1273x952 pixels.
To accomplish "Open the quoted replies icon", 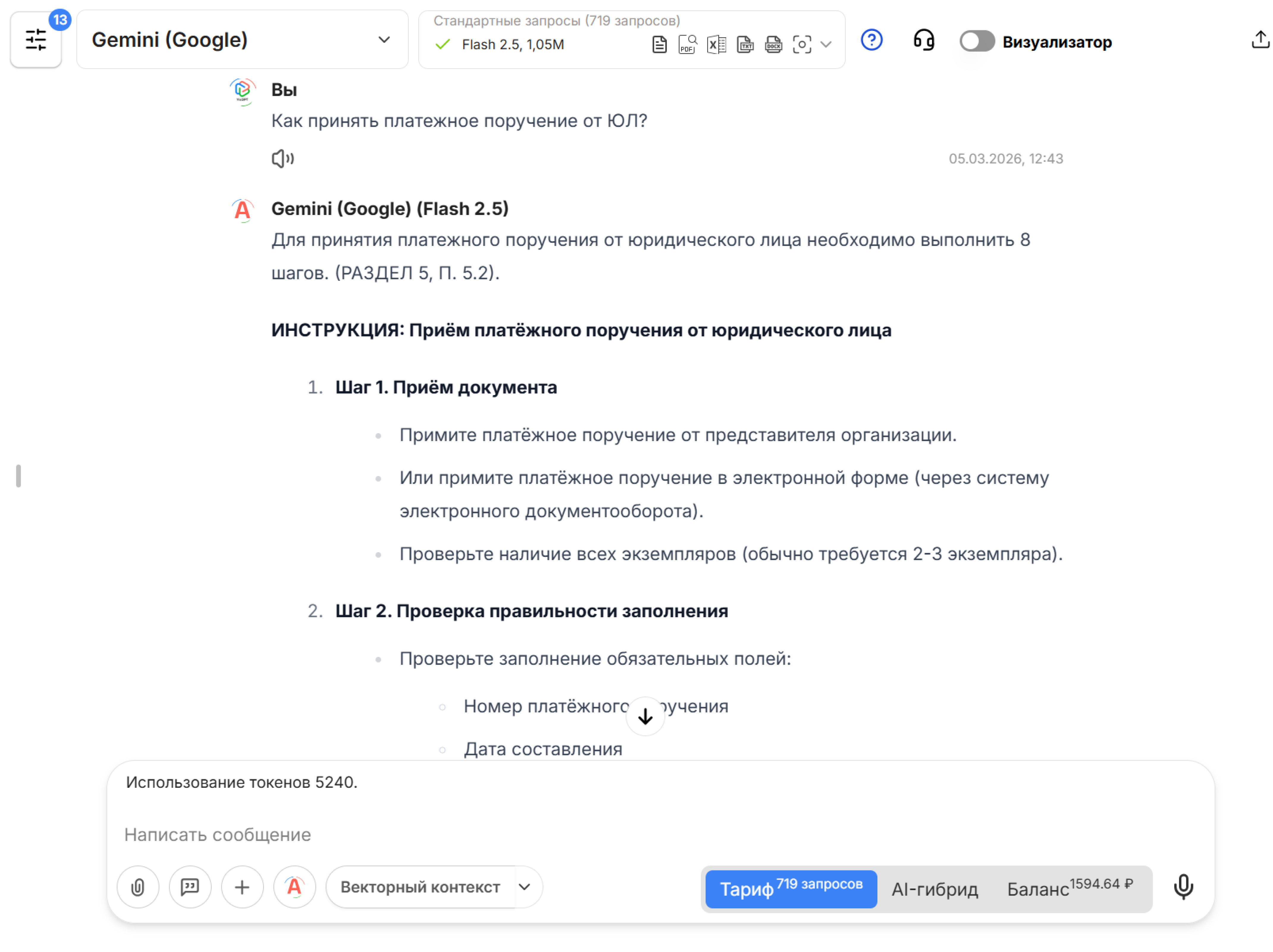I will click(190, 887).
